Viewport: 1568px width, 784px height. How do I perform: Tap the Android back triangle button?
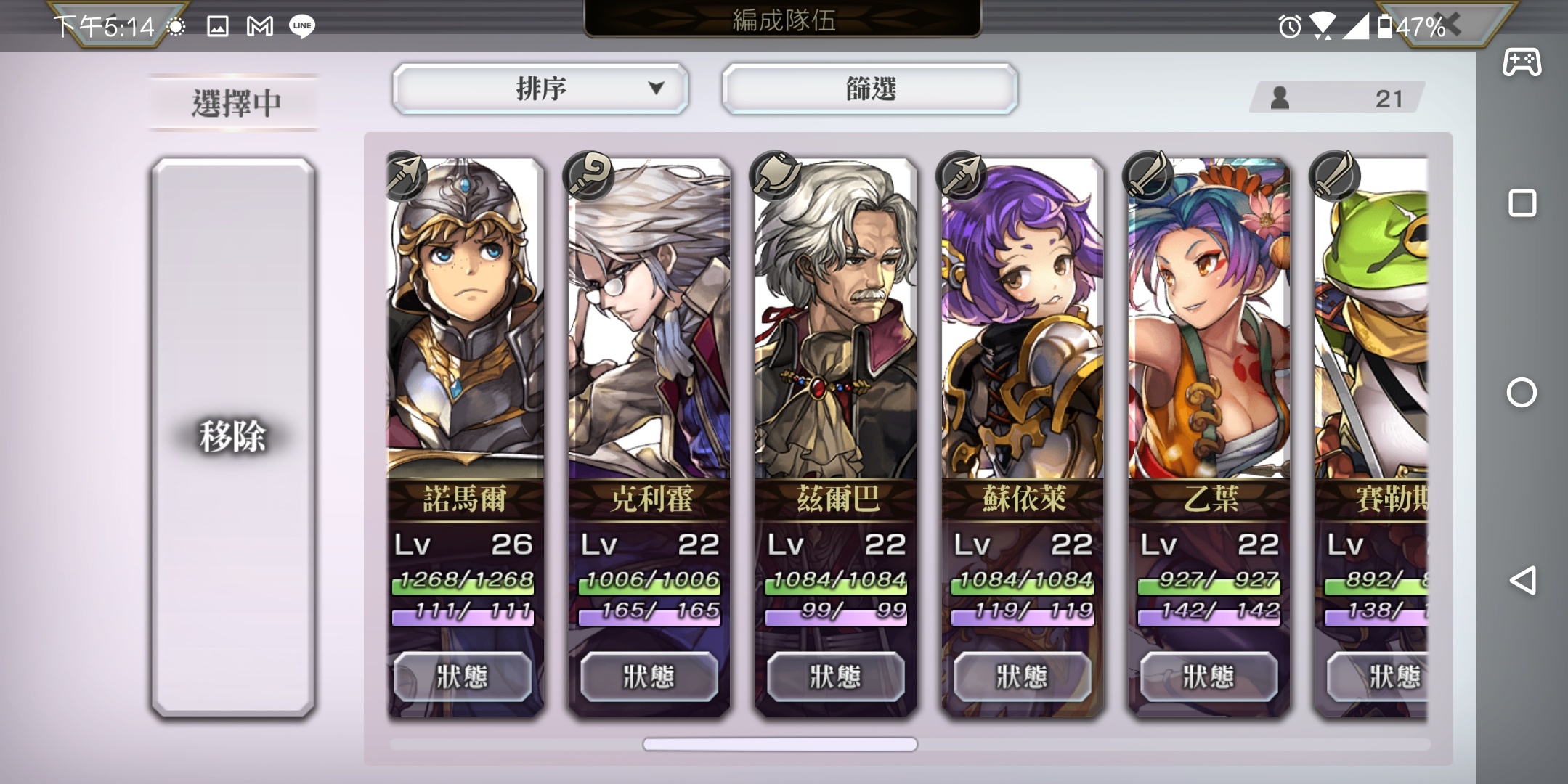pos(1522,581)
